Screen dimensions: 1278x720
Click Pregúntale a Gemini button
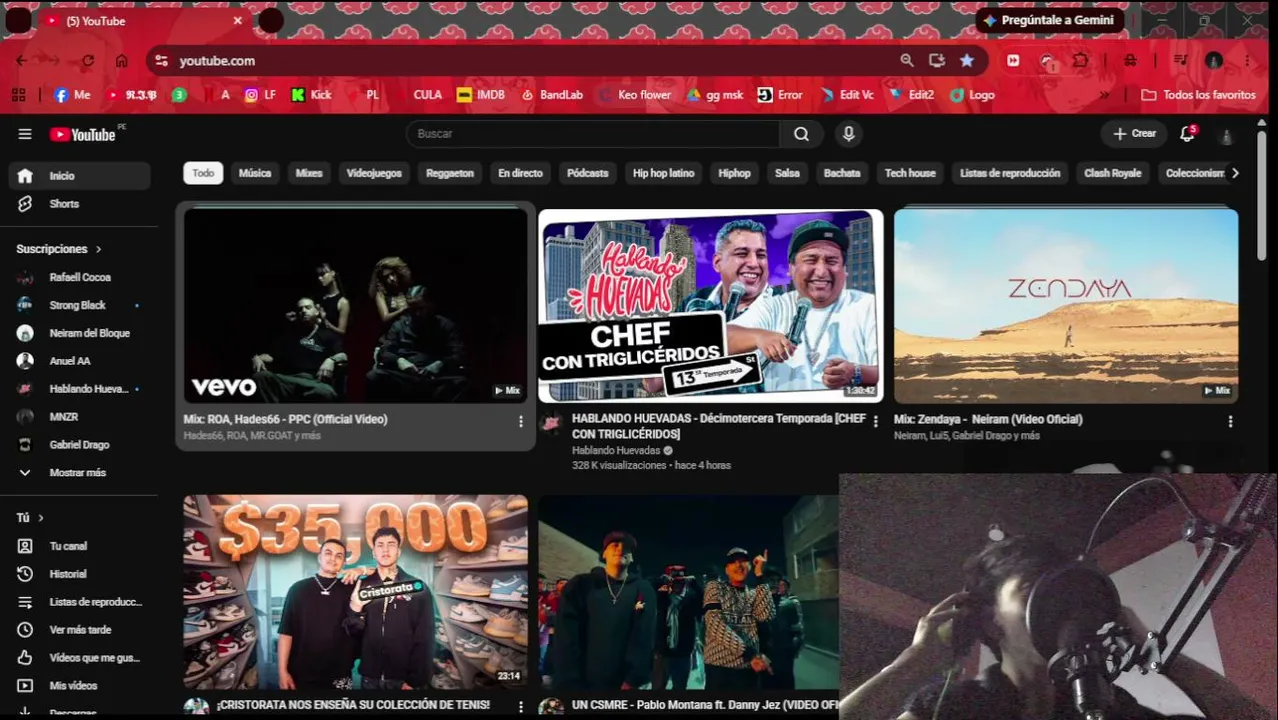[x=1050, y=20]
